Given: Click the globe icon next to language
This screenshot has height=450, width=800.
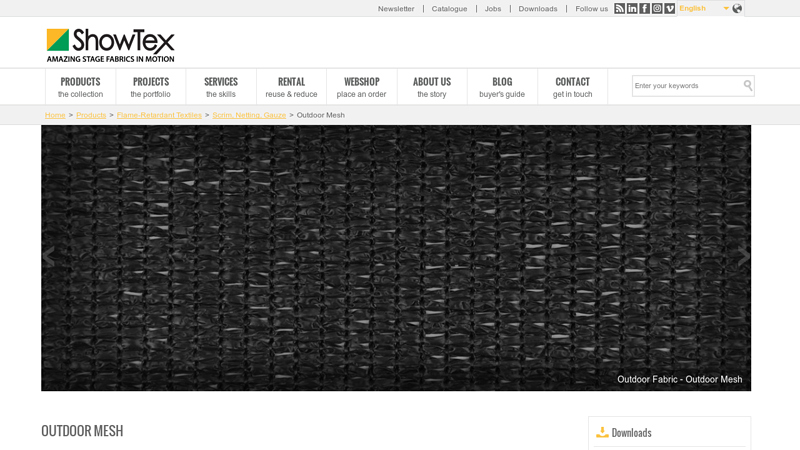Looking at the screenshot, I should click(737, 9).
